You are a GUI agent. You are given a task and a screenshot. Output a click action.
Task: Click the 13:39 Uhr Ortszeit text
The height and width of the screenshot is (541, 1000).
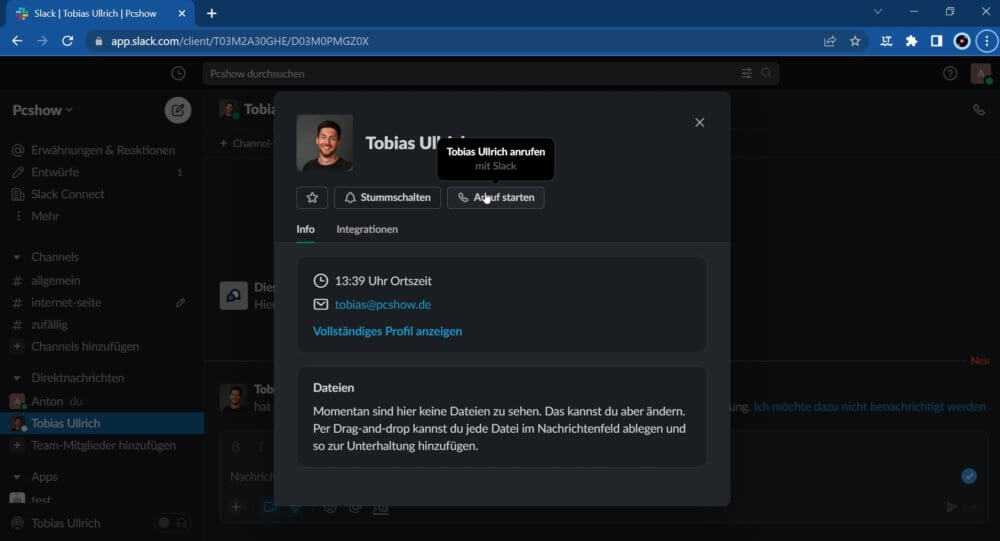coord(383,281)
